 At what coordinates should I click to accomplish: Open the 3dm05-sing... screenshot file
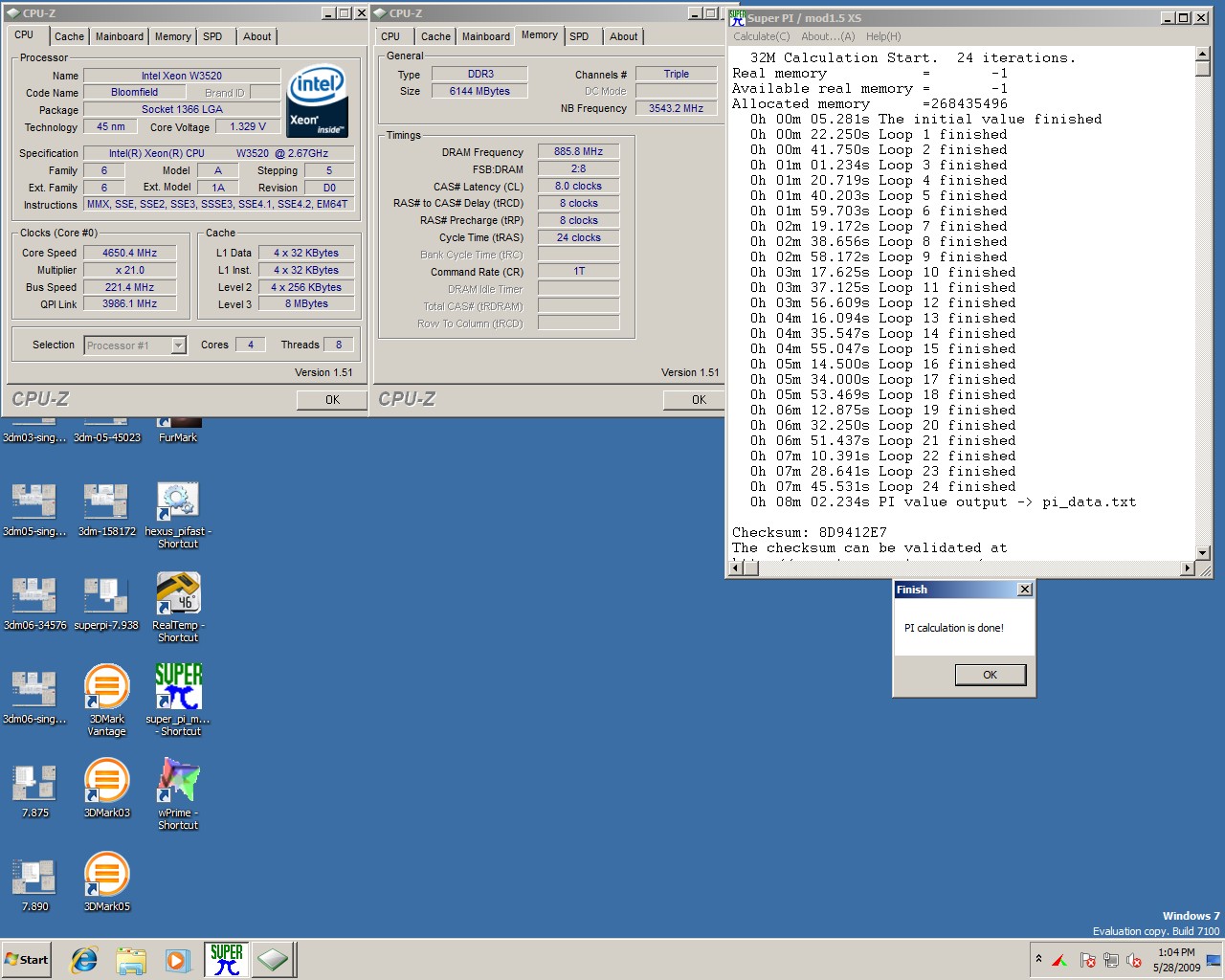coord(34,509)
